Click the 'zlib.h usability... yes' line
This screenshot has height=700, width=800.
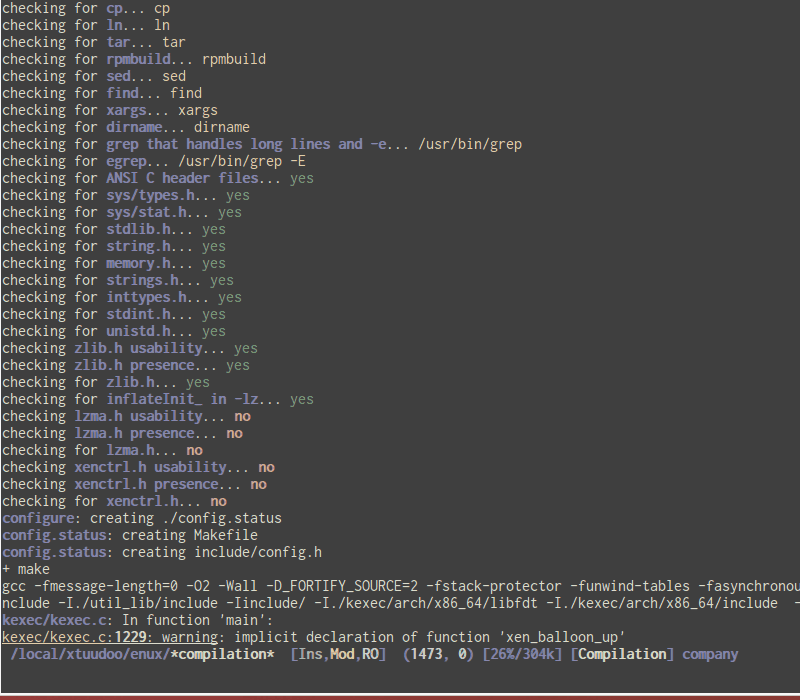[130, 348]
